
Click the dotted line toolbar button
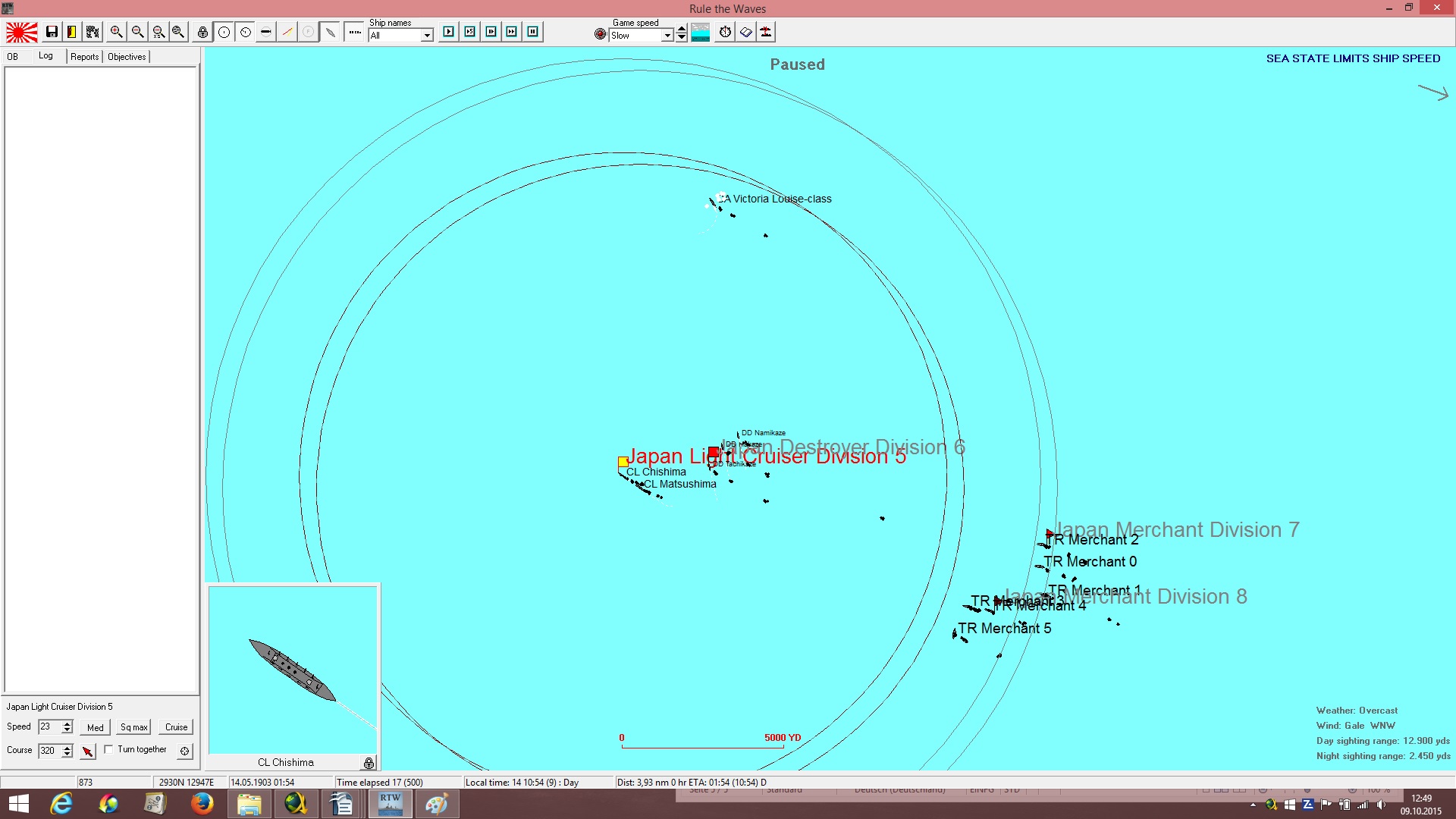coord(354,32)
